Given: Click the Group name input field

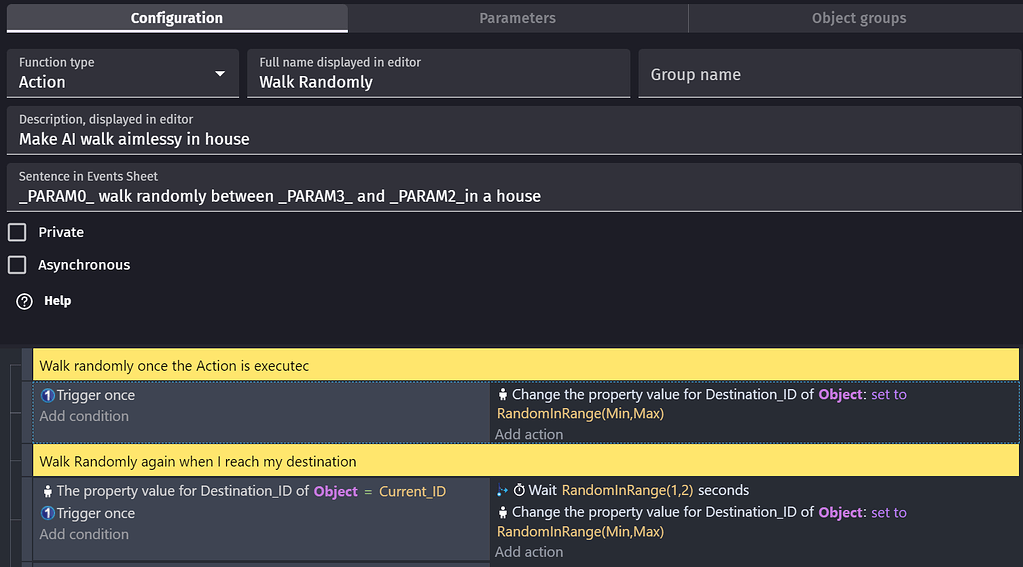Looking at the screenshot, I should (829, 73).
